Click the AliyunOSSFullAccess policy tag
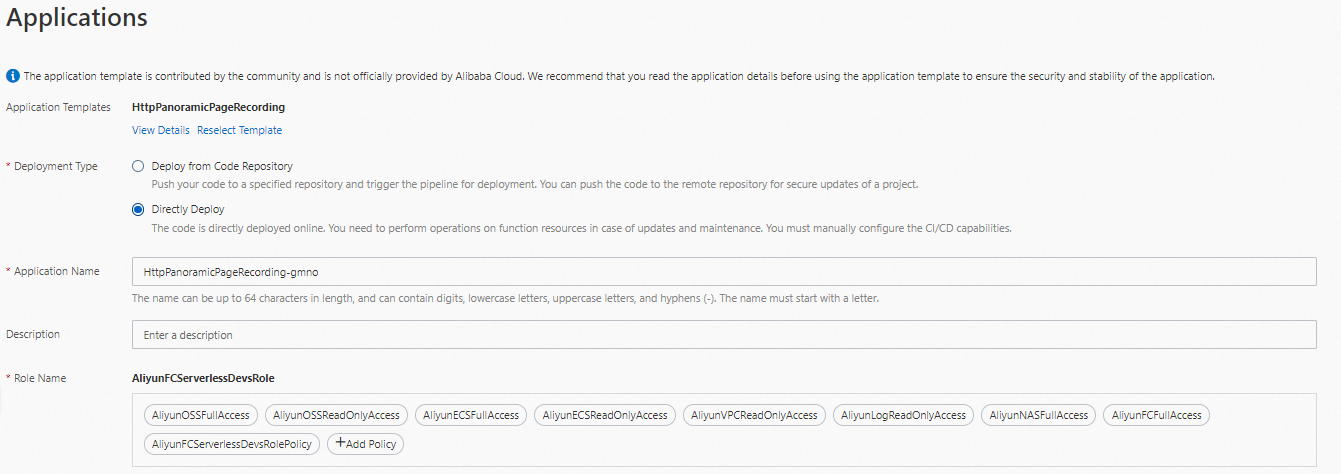This screenshot has width=1341, height=474. pyautogui.click(x=201, y=415)
